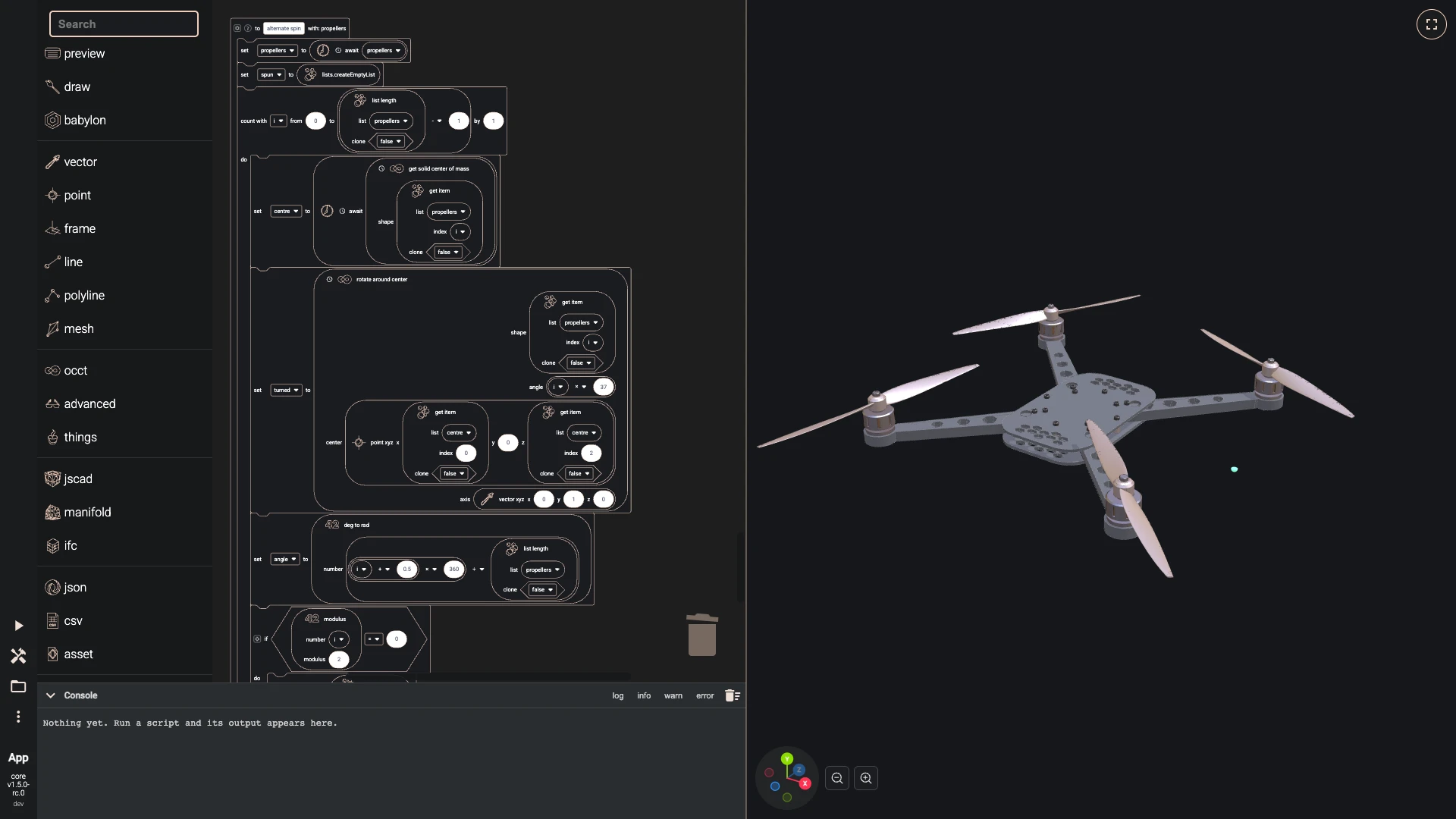Click the rotate around center block label
Screen dimensions: 1456x819
pos(381,279)
